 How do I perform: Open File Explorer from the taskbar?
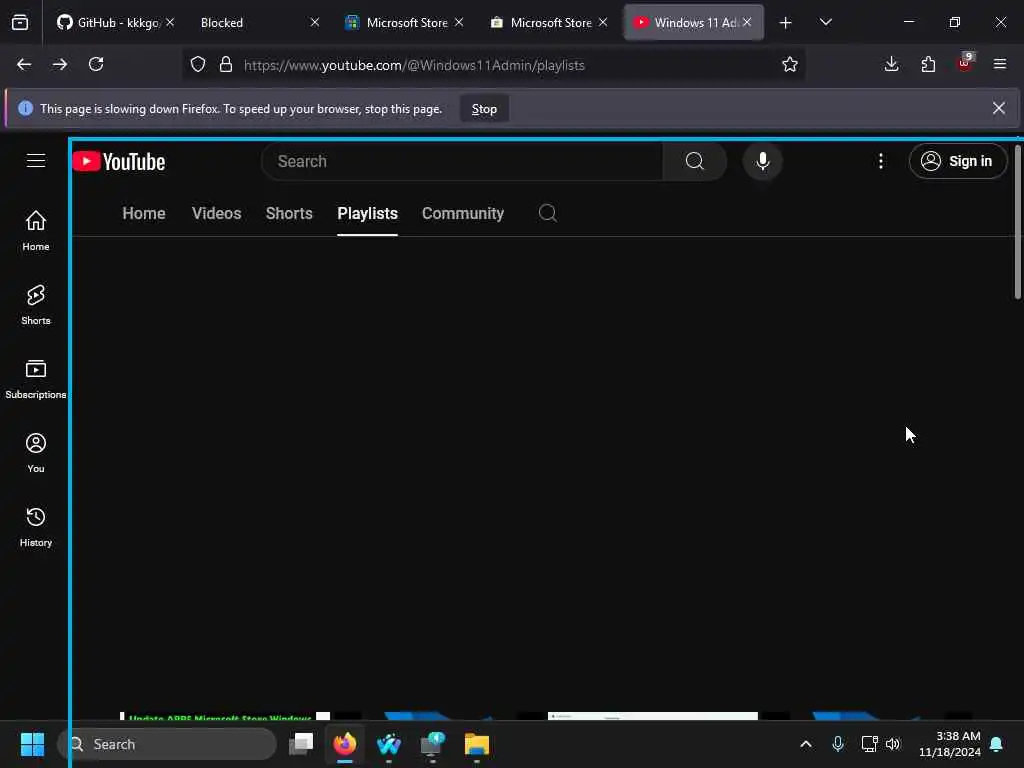pyautogui.click(x=477, y=743)
